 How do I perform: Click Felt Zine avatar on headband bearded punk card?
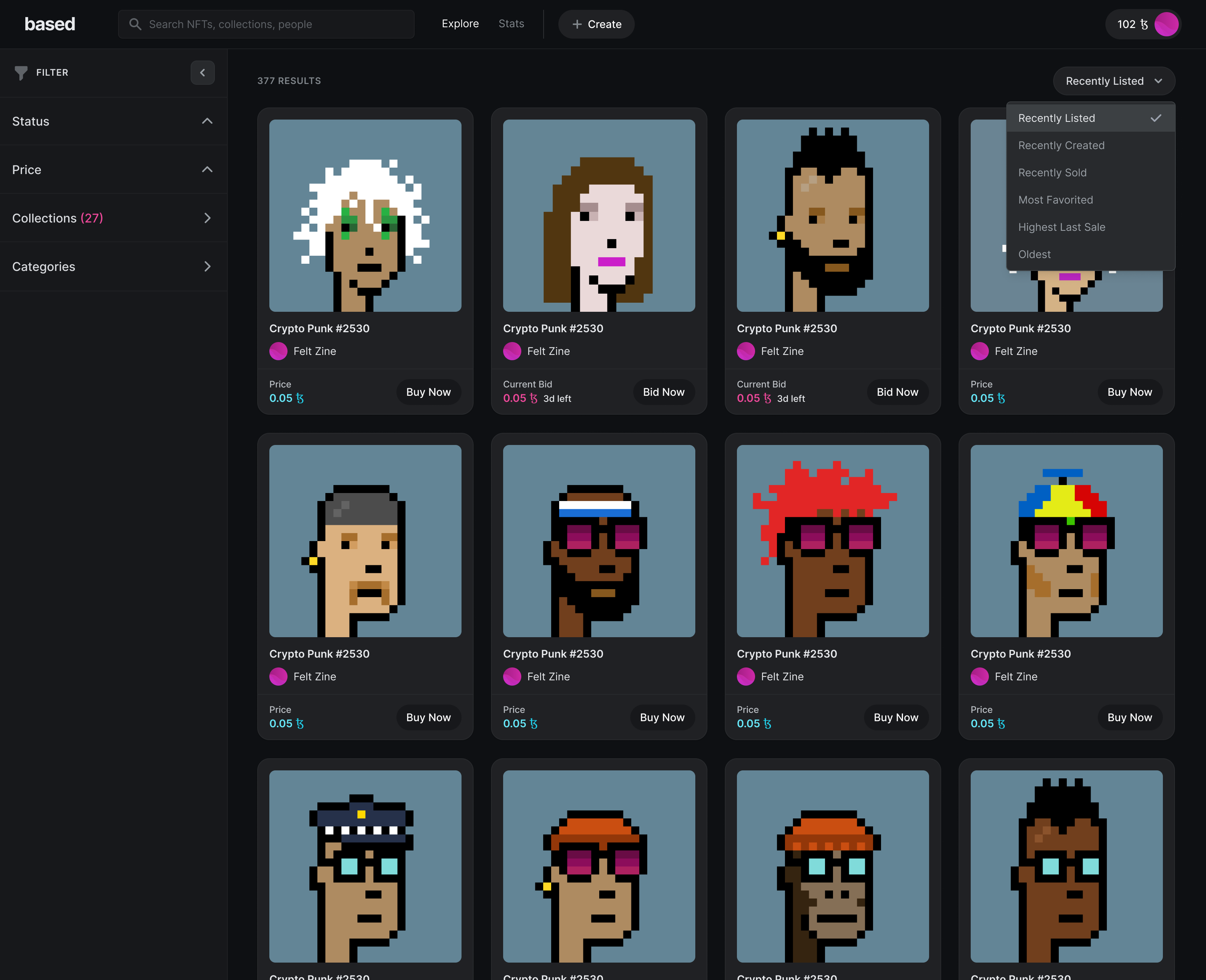pos(512,676)
